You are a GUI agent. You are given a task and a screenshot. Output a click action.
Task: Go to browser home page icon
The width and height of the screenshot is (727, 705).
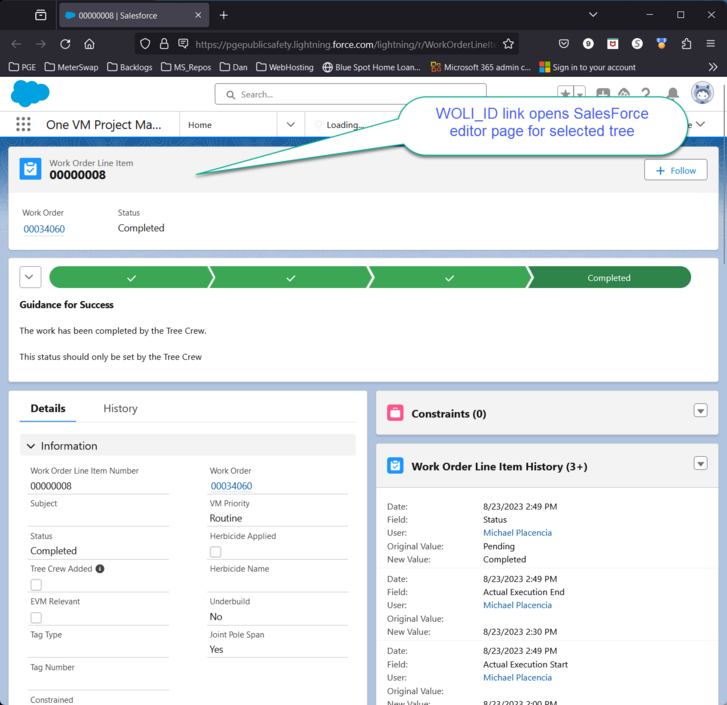click(89, 44)
